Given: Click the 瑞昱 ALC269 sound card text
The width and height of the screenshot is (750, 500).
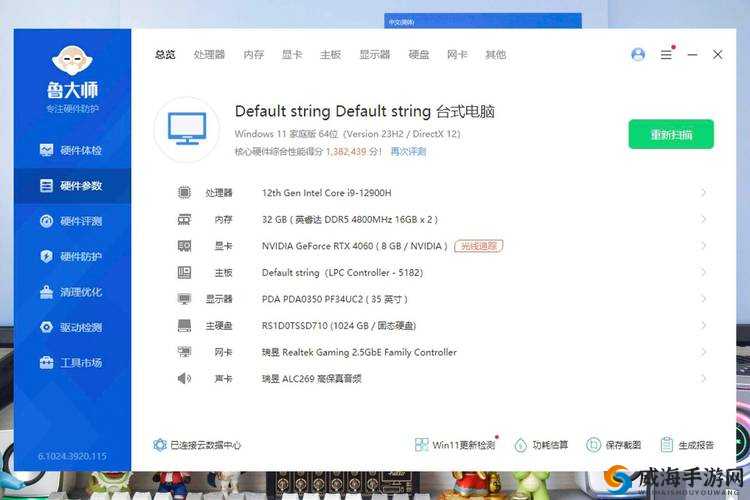Looking at the screenshot, I should [x=311, y=378].
